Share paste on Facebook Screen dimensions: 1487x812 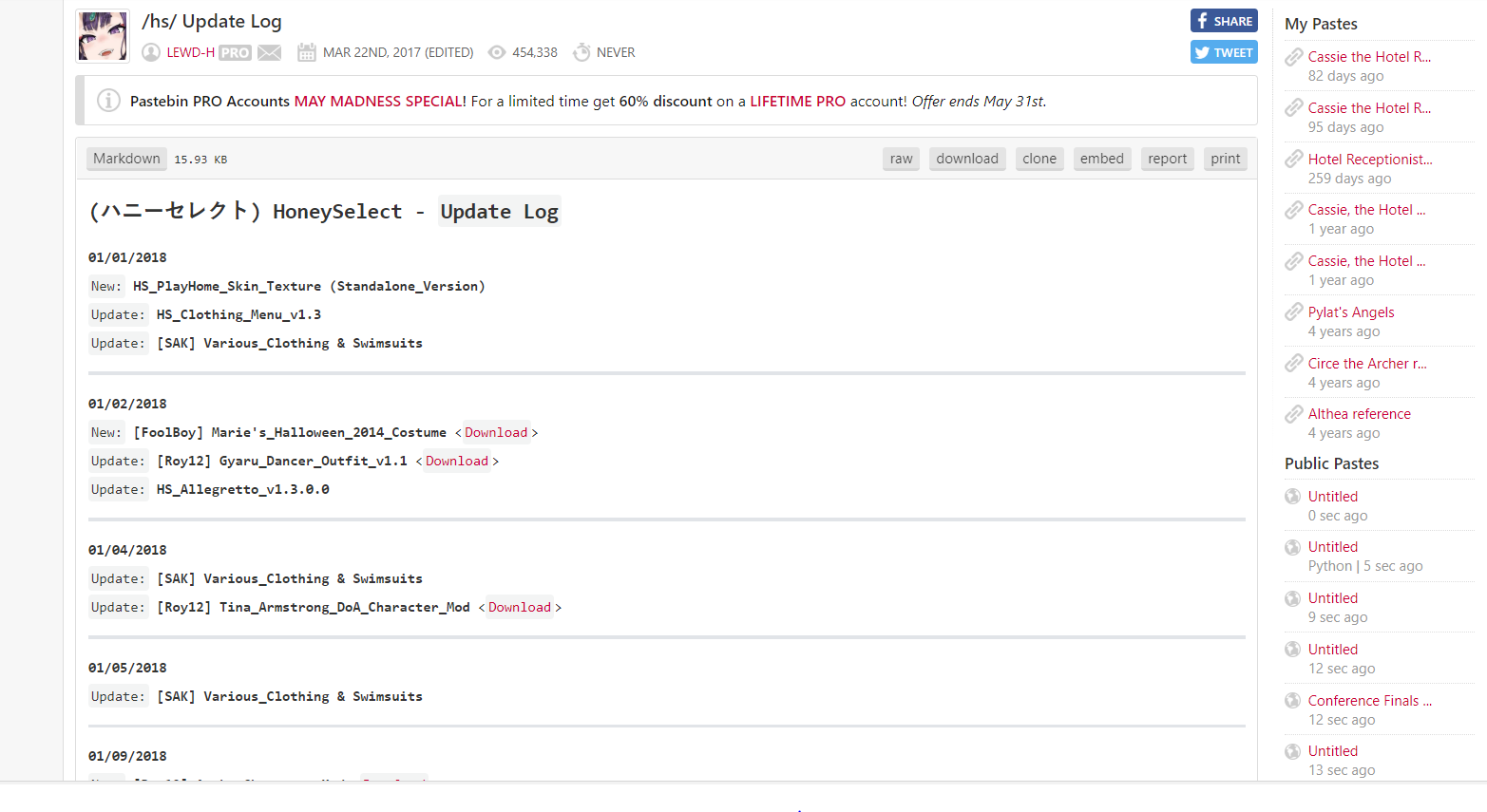point(1224,21)
